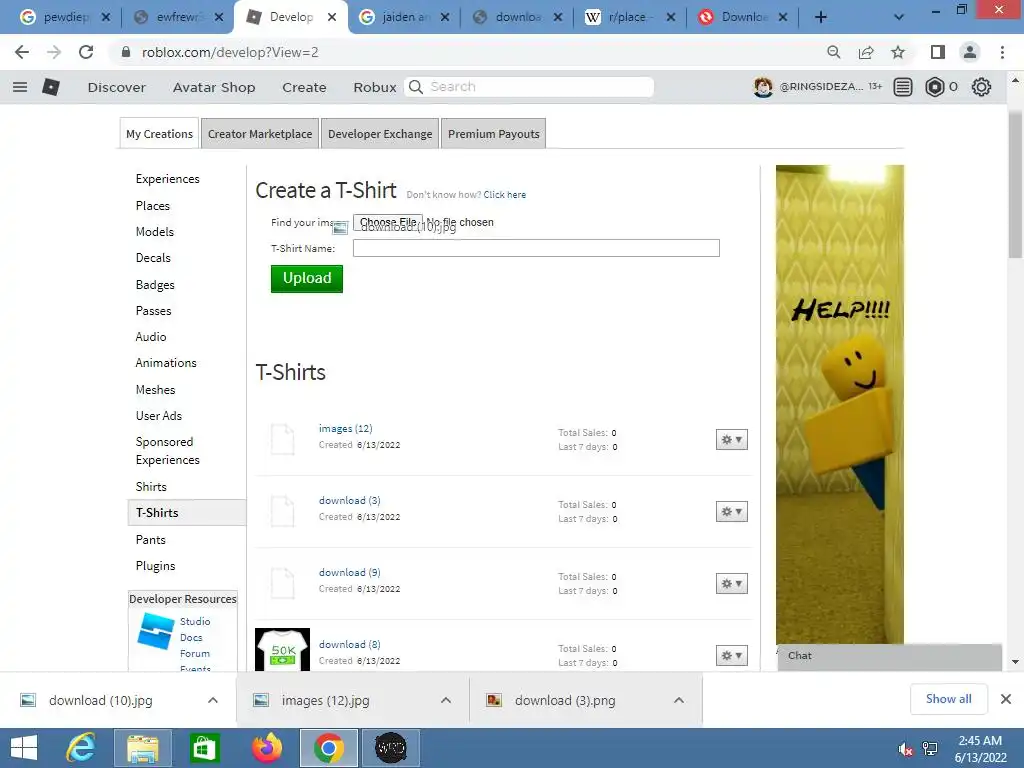Click the download (8) 50K shirt thumbnail
The height and width of the screenshot is (768, 1024).
pyautogui.click(x=282, y=650)
